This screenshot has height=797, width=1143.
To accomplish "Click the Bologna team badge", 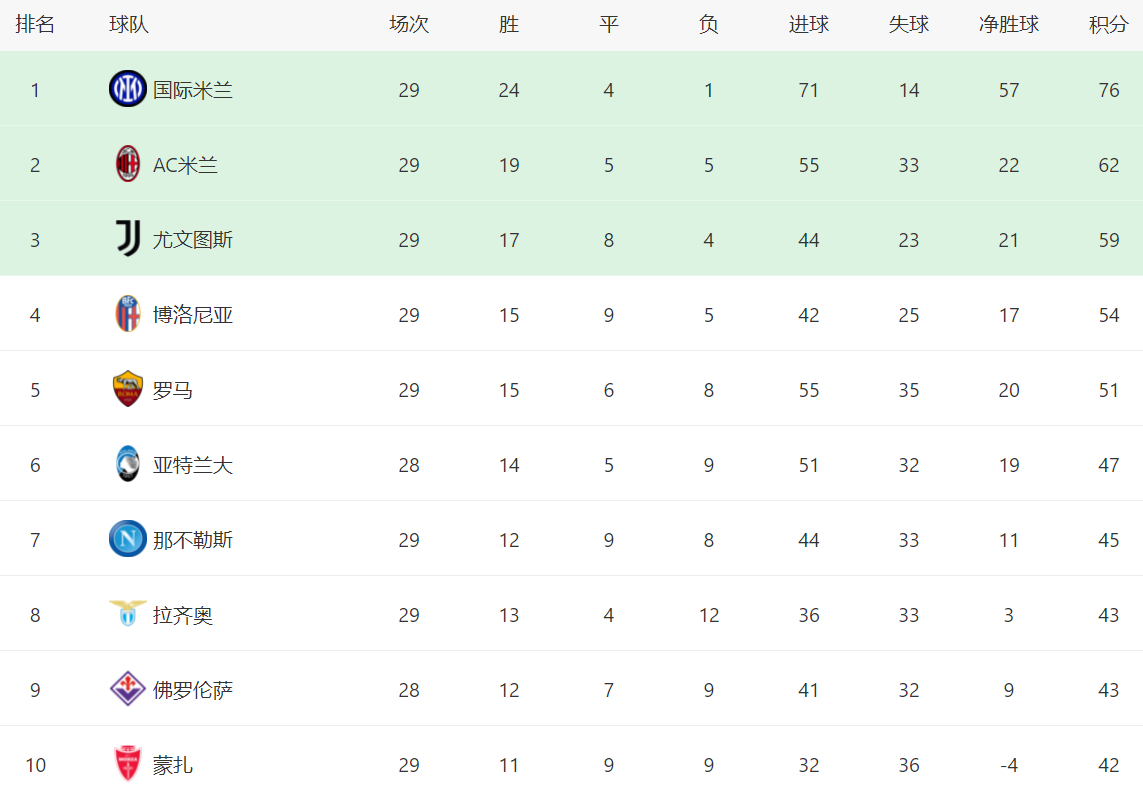I will 128,314.
